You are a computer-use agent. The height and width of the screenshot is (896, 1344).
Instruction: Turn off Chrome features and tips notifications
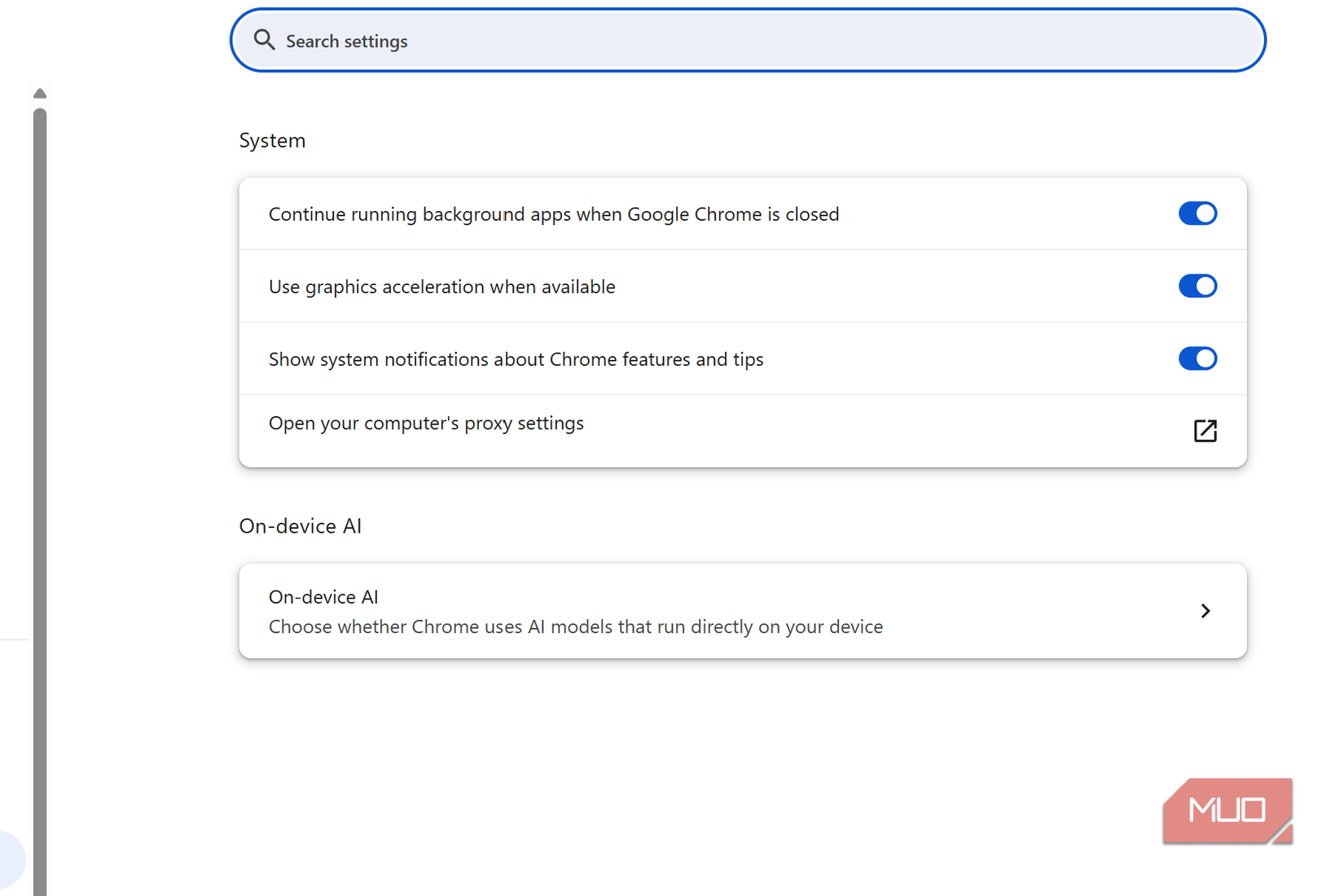coord(1197,358)
